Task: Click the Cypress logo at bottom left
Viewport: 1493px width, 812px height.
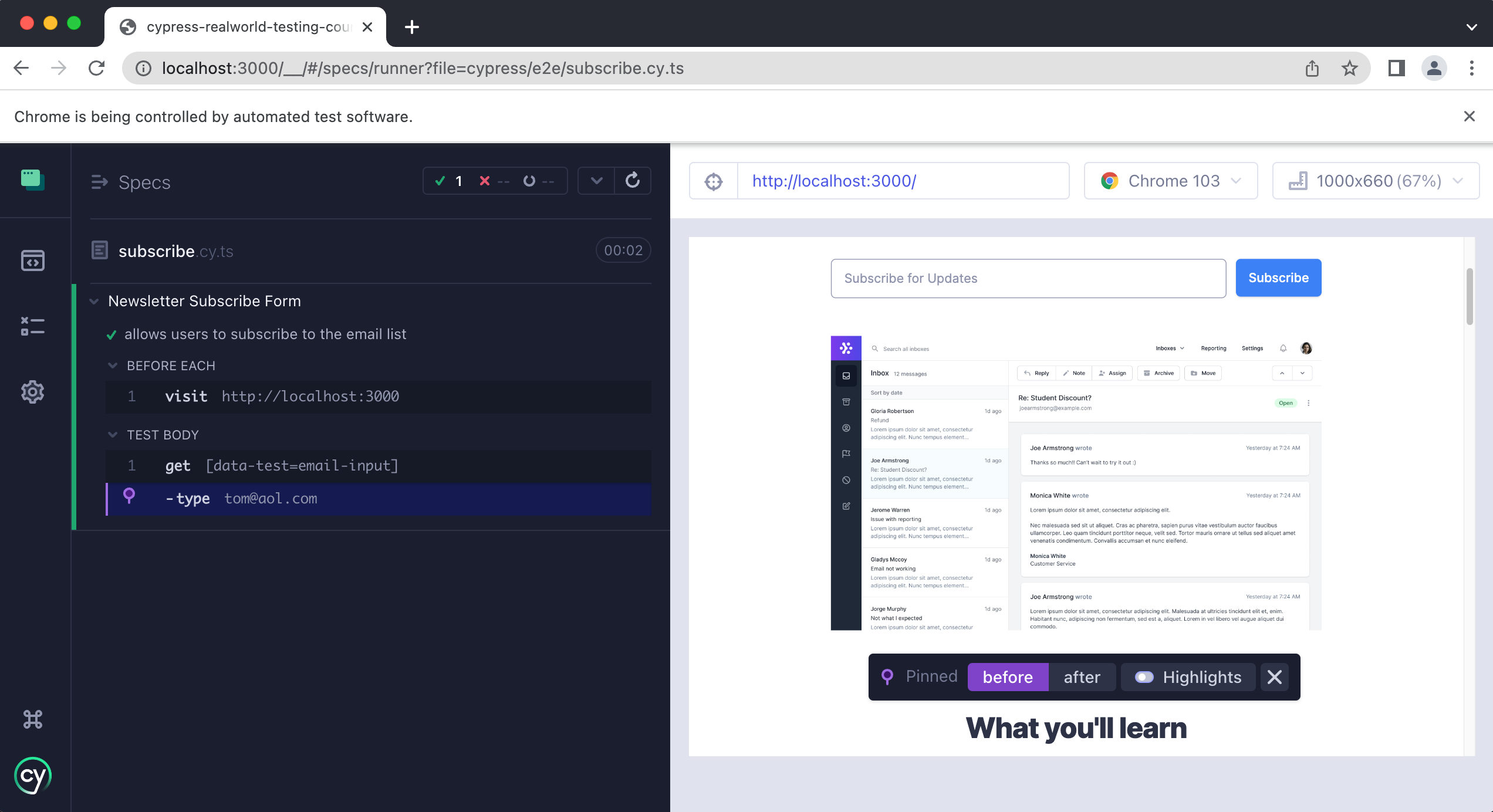Action: [33, 776]
